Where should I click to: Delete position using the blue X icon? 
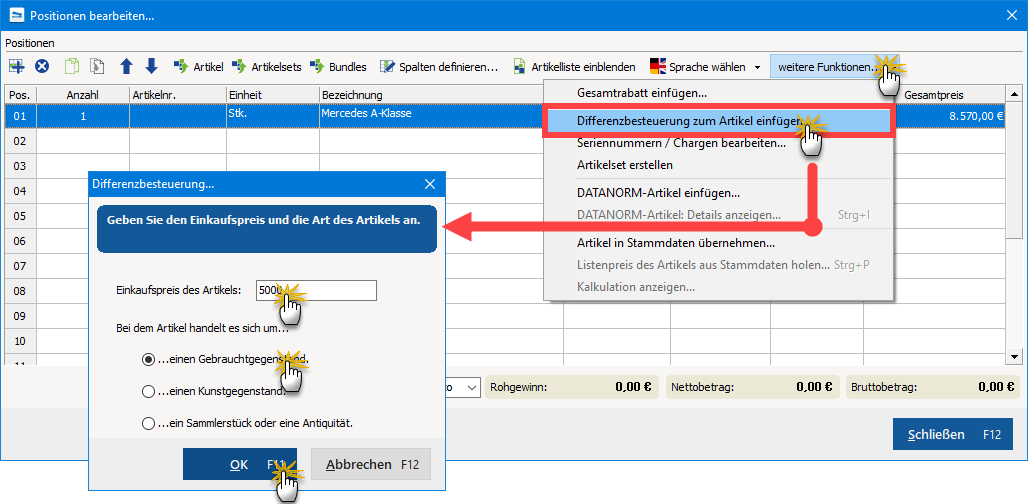(x=42, y=67)
